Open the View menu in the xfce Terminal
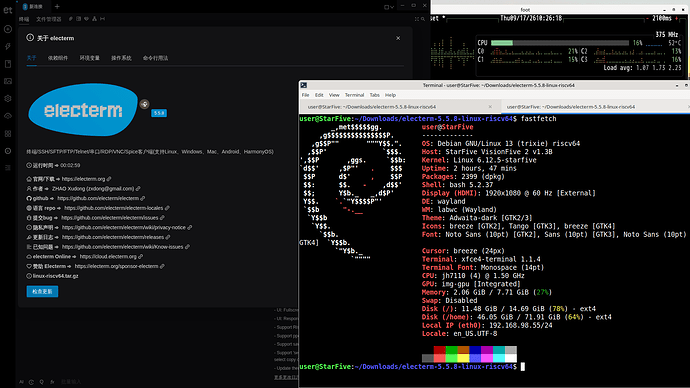This screenshot has width=690, height=388. (334, 95)
